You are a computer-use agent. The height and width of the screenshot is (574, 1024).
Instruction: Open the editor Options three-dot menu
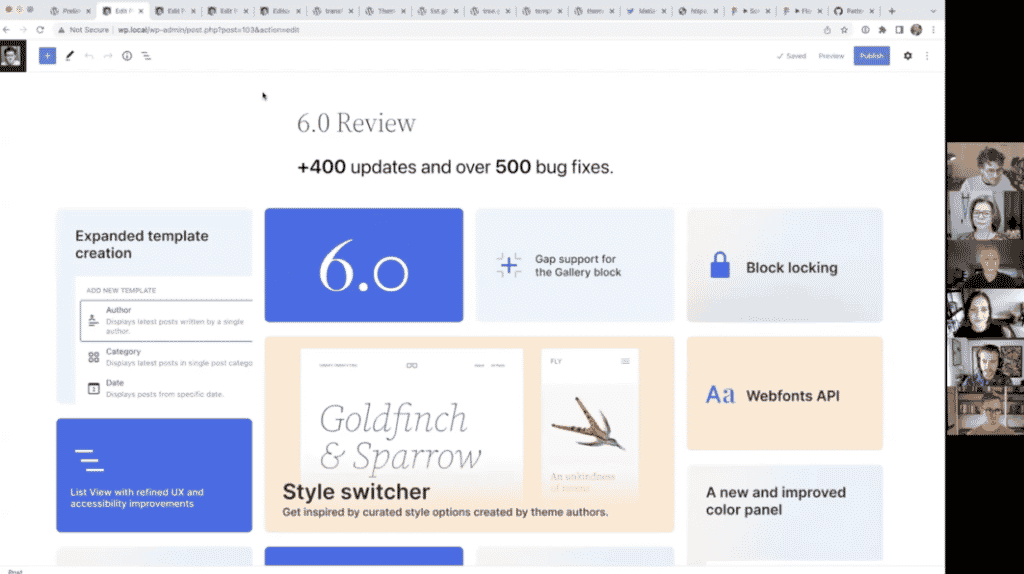tap(927, 56)
